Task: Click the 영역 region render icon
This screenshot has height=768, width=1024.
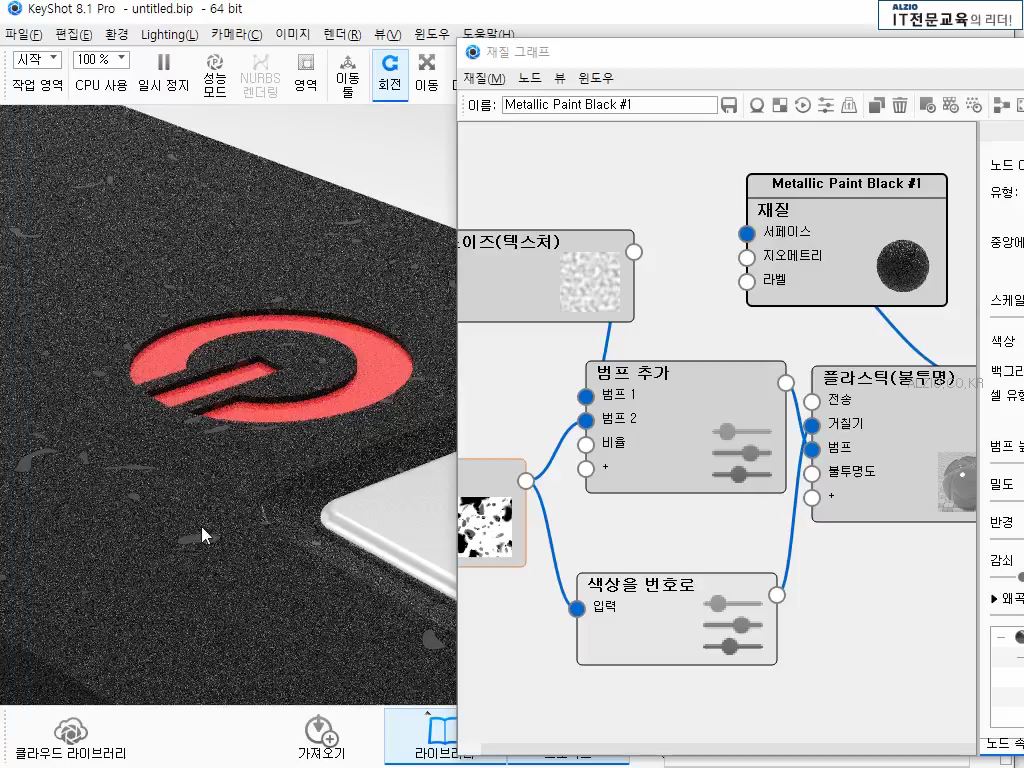Action: [x=305, y=73]
